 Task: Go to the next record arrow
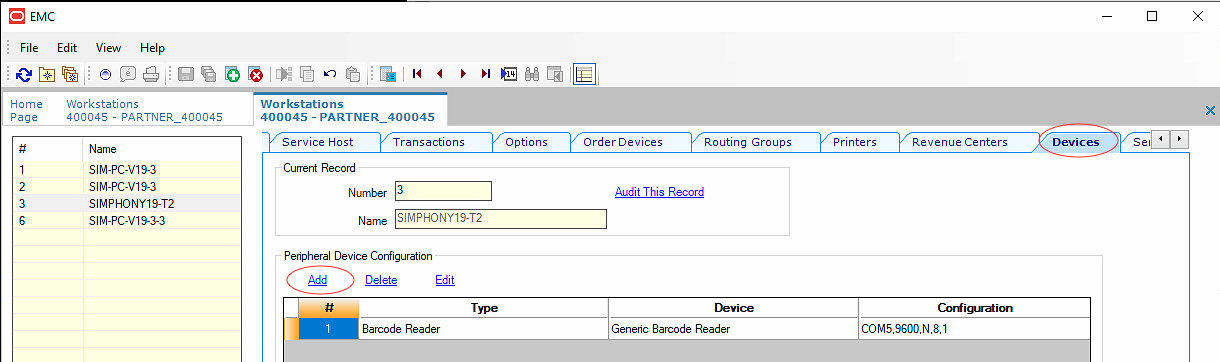click(x=463, y=74)
